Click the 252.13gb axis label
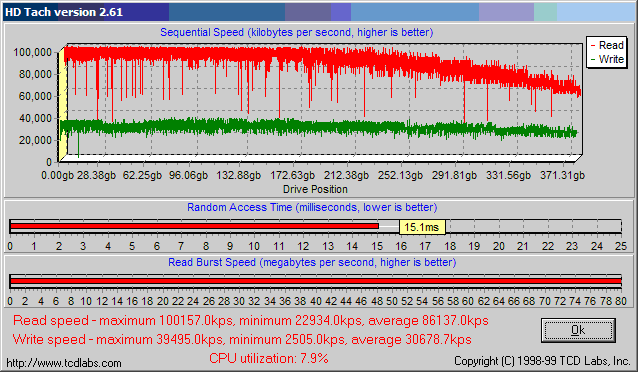Image resolution: width=638 pixels, height=372 pixels. 400,175
